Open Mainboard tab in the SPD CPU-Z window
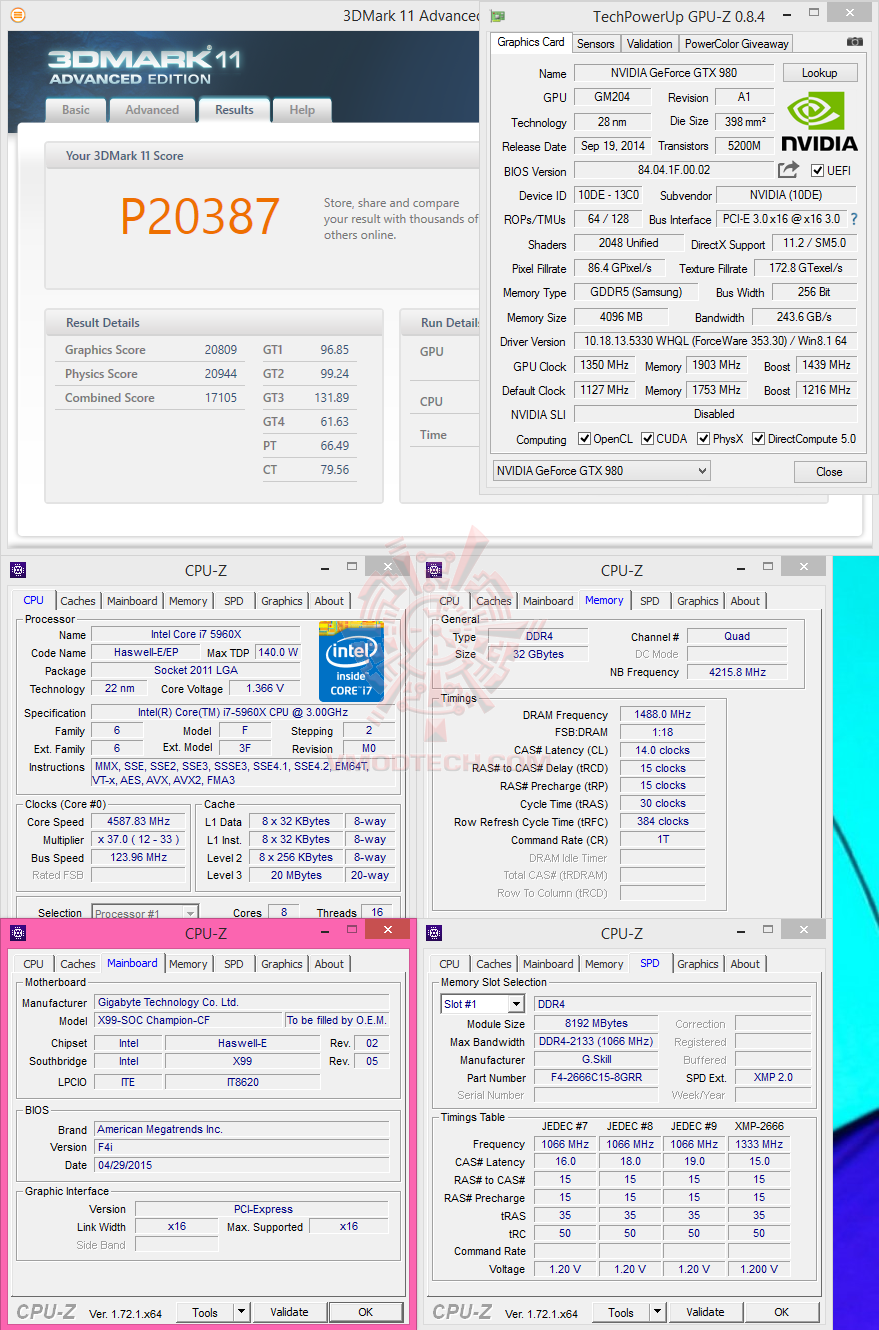The width and height of the screenshot is (879, 1330). click(549, 964)
